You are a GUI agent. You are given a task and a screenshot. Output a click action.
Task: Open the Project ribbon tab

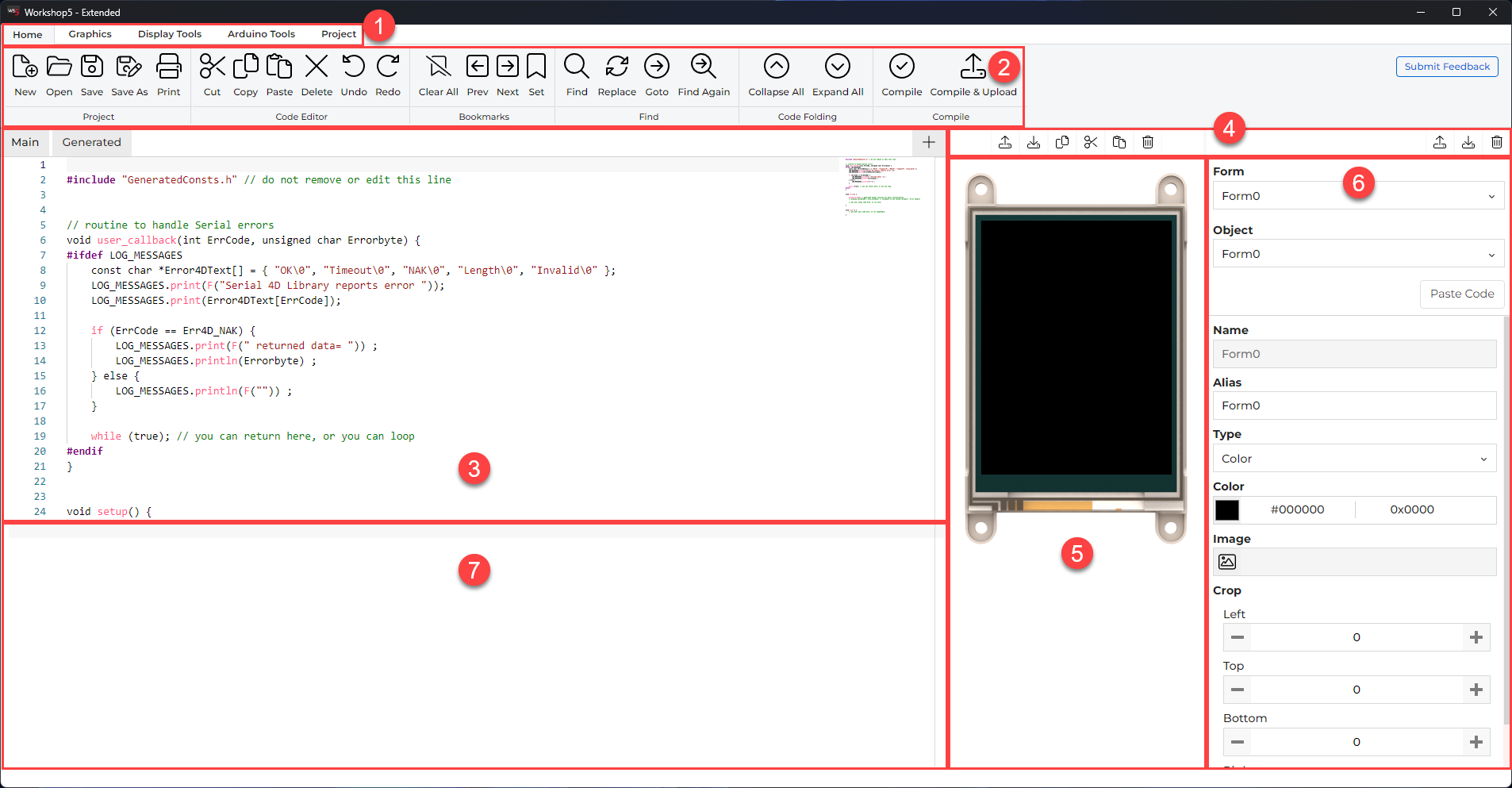[x=339, y=34]
